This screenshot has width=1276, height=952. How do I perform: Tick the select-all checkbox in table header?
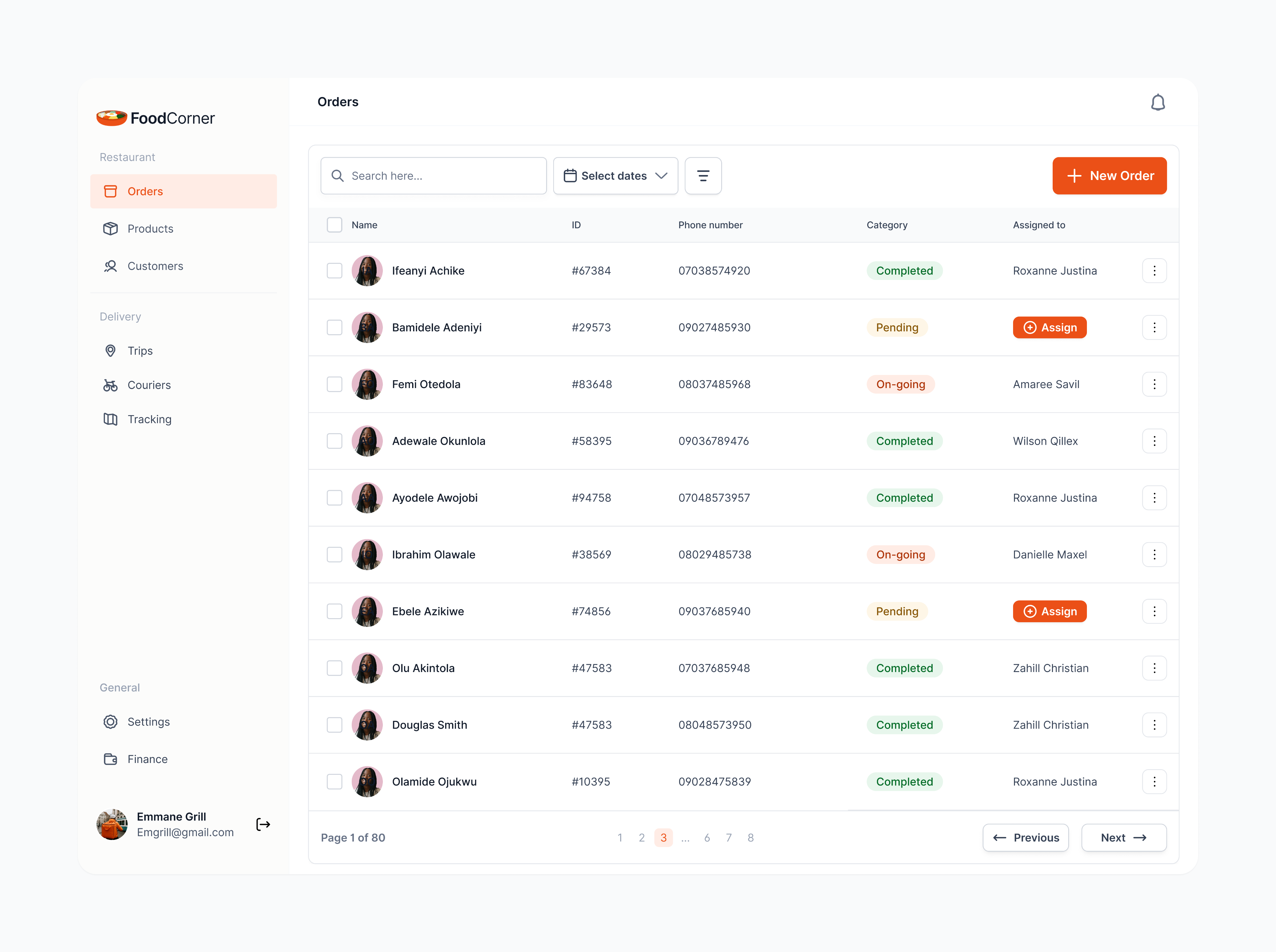point(334,225)
